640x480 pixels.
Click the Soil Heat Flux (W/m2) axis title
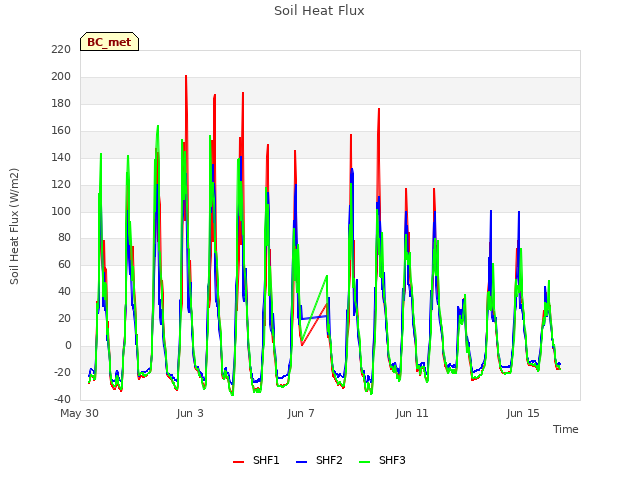(x=14, y=226)
